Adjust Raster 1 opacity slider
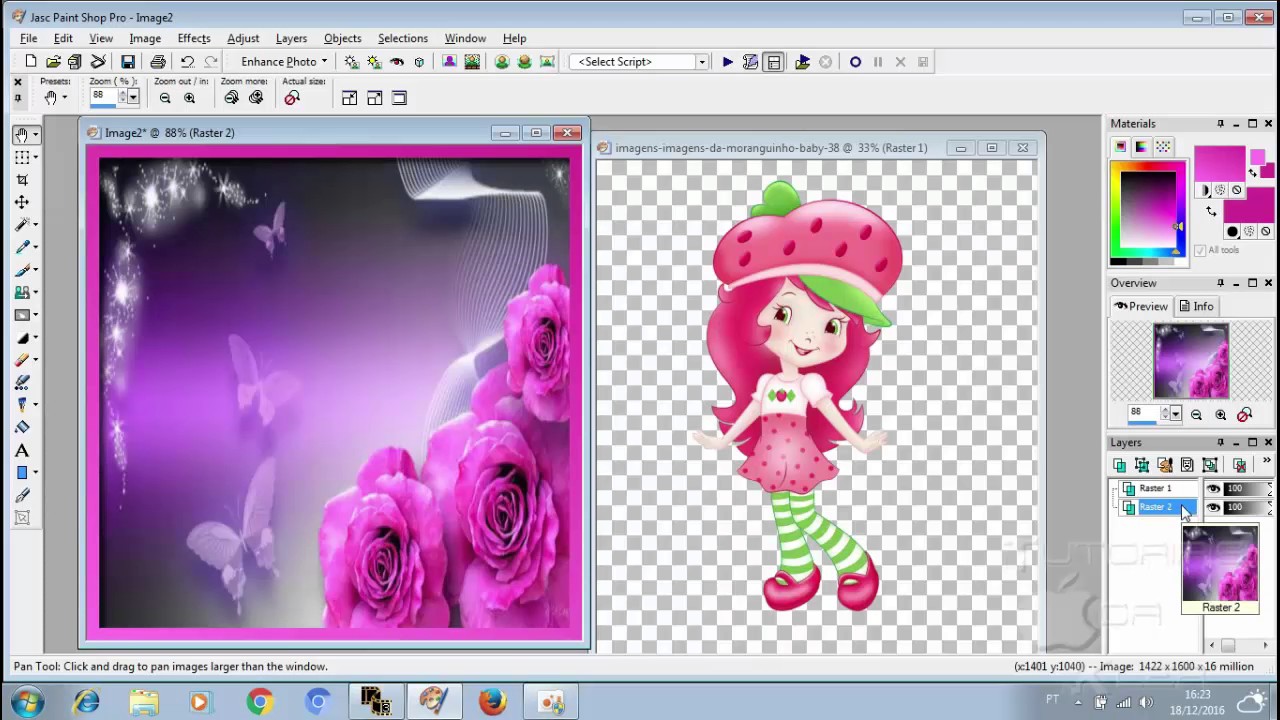The height and width of the screenshot is (720, 1280). tap(1244, 489)
